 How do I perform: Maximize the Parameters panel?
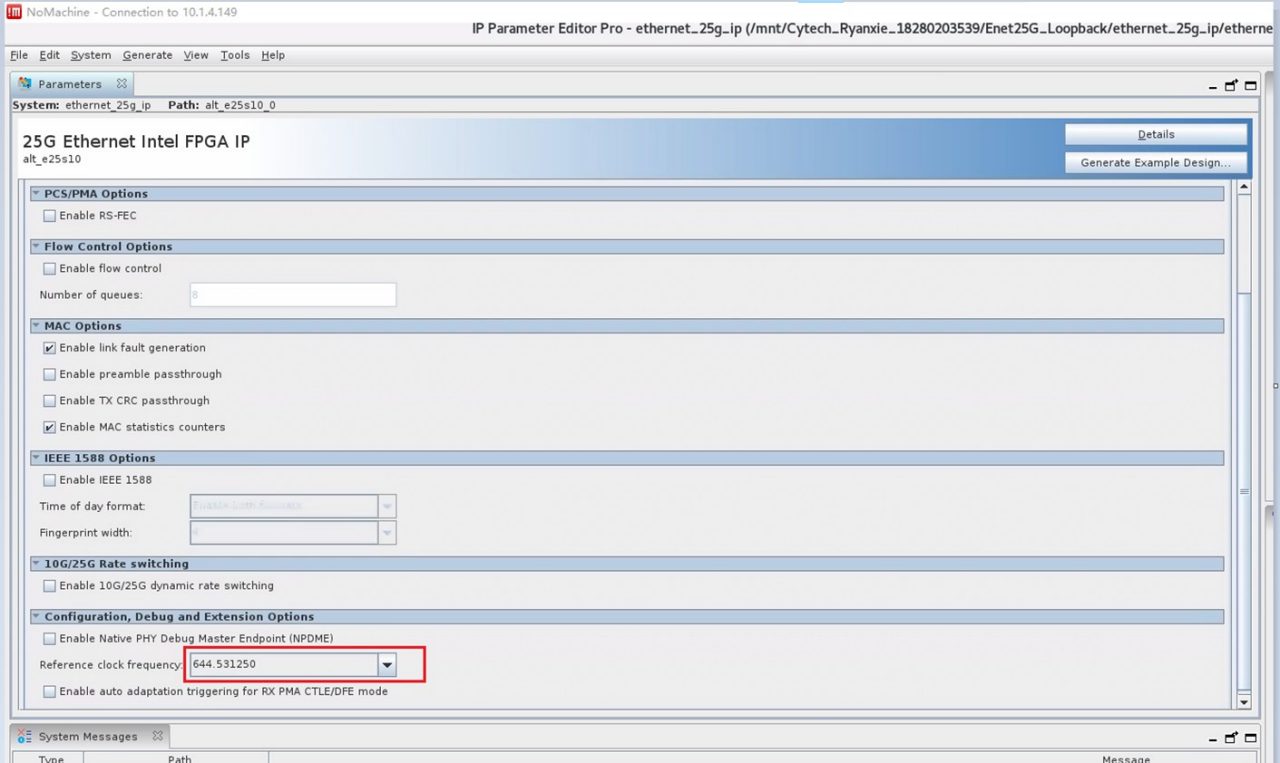point(1250,86)
